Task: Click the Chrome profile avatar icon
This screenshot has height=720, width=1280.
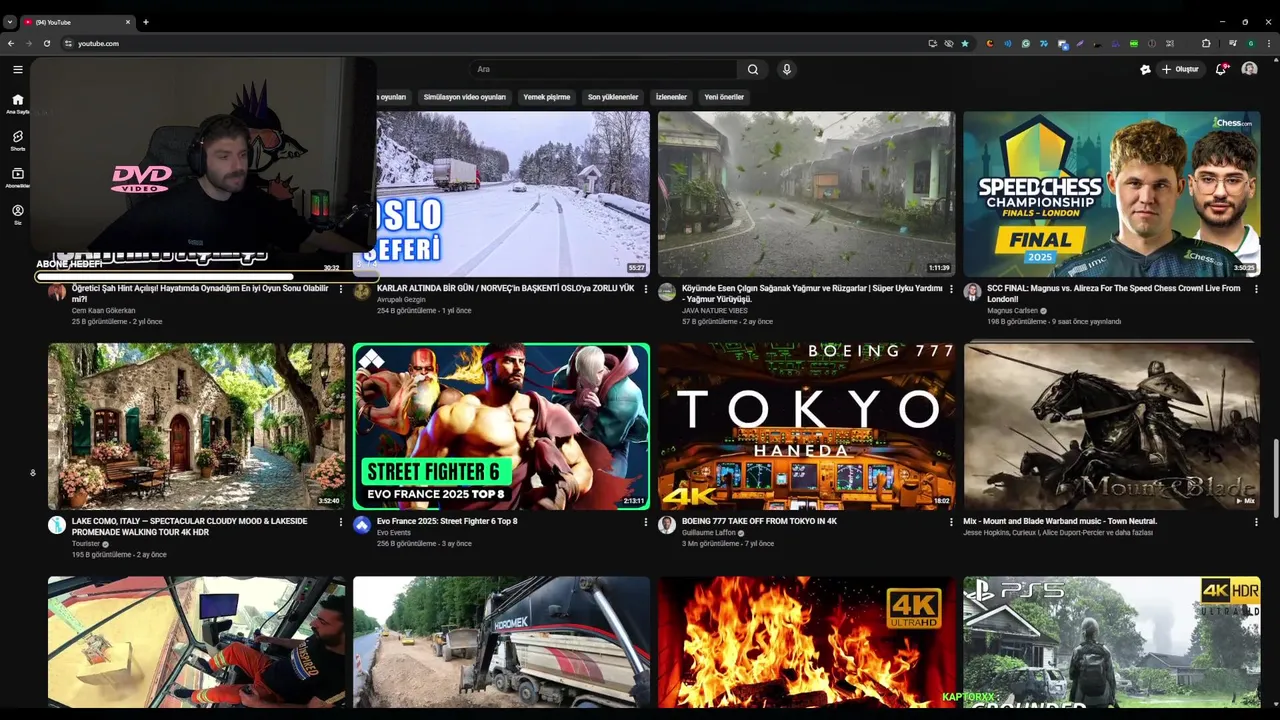Action: click(1250, 43)
